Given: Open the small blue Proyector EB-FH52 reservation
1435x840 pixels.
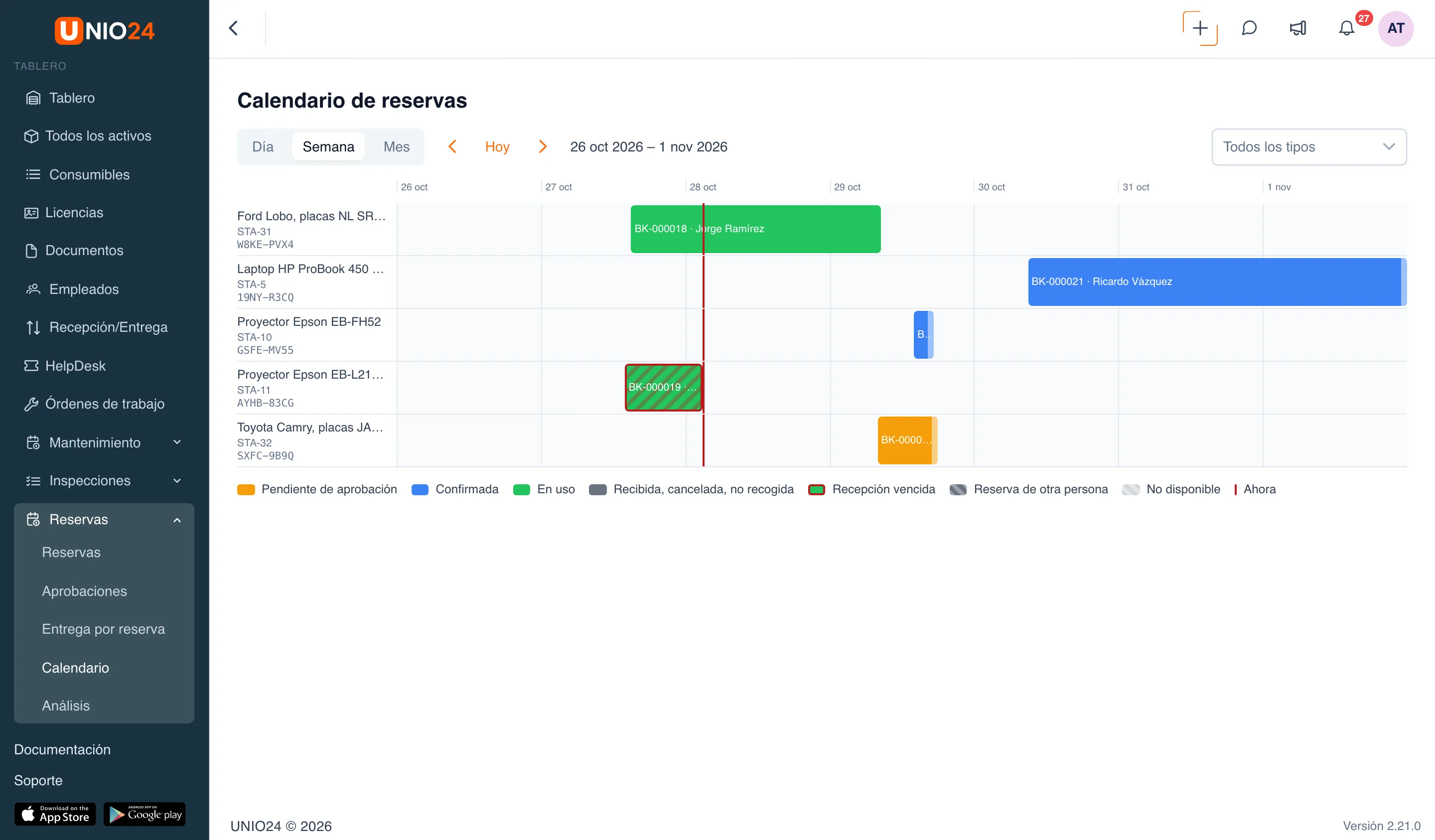Looking at the screenshot, I should tap(923, 335).
